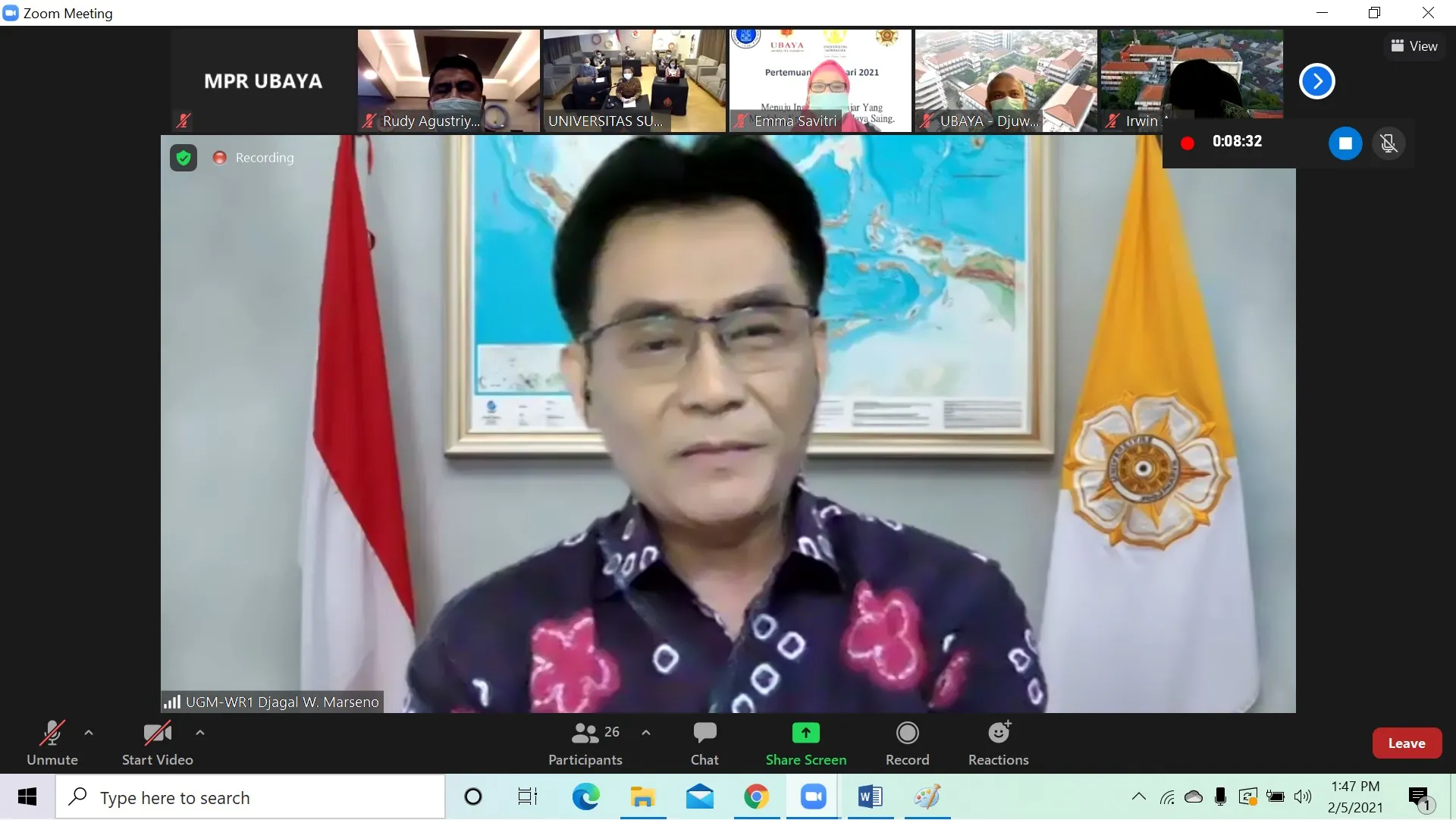This screenshot has height=820, width=1456.
Task: Select the UNIVERSITAS SU... video thumbnail
Action: 635,81
